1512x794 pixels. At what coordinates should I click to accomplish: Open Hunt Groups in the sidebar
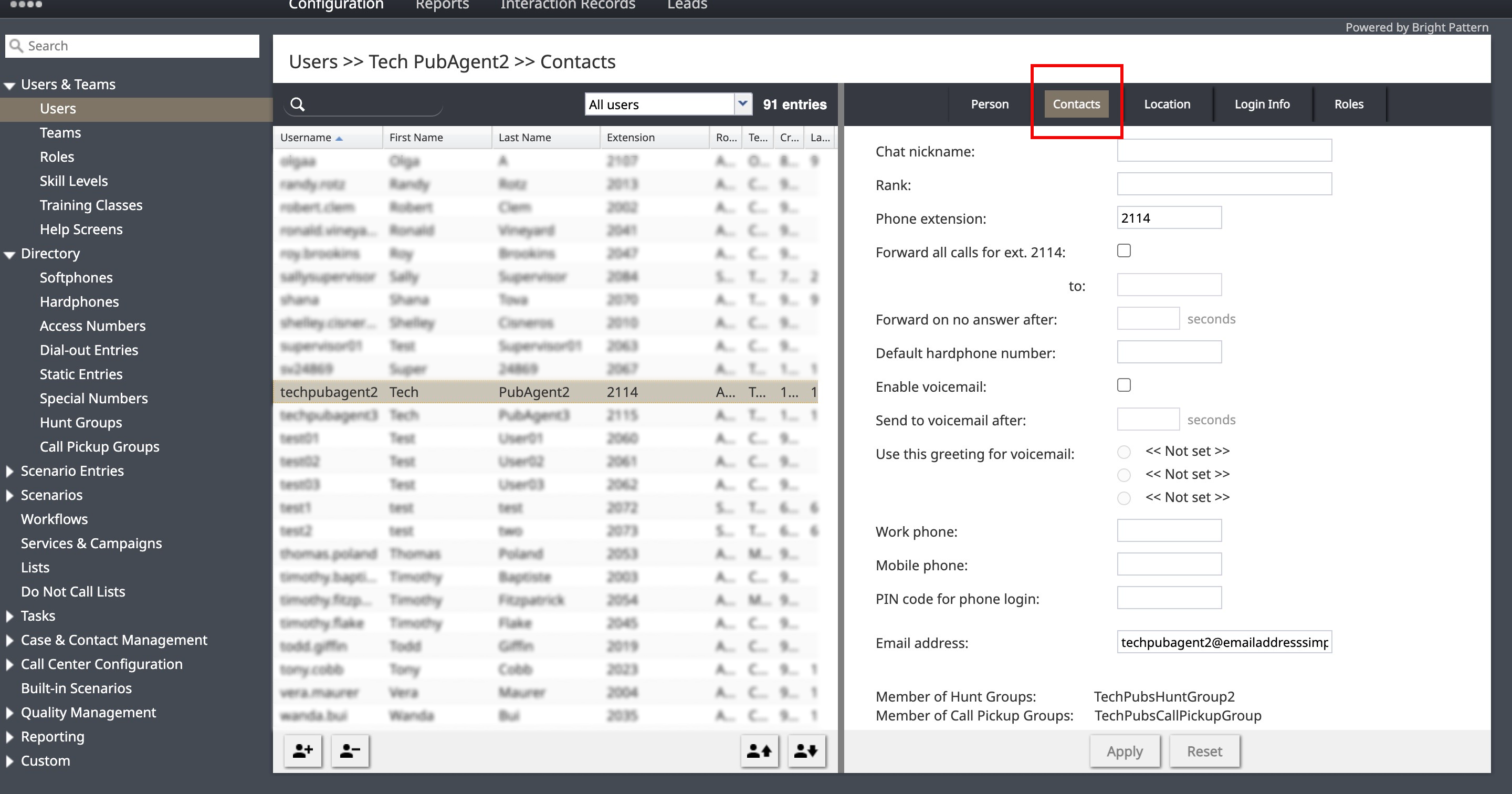(x=81, y=422)
